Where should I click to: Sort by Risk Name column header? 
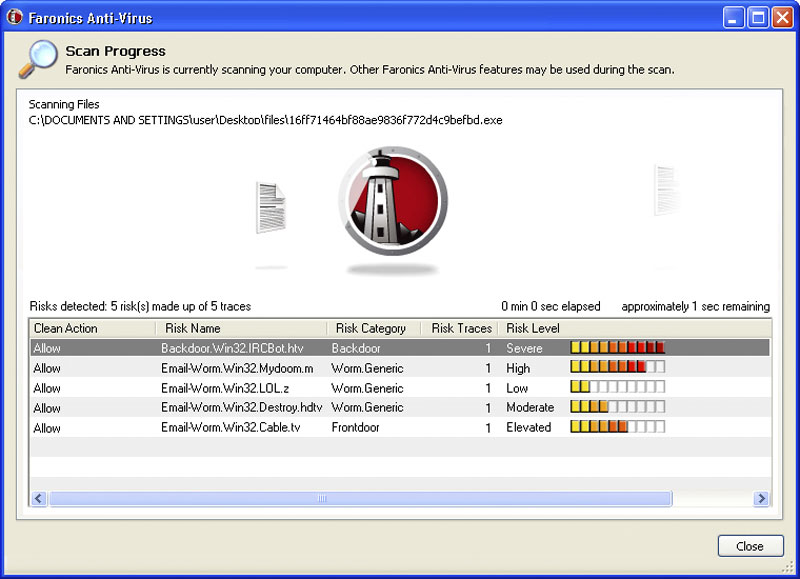(241, 328)
